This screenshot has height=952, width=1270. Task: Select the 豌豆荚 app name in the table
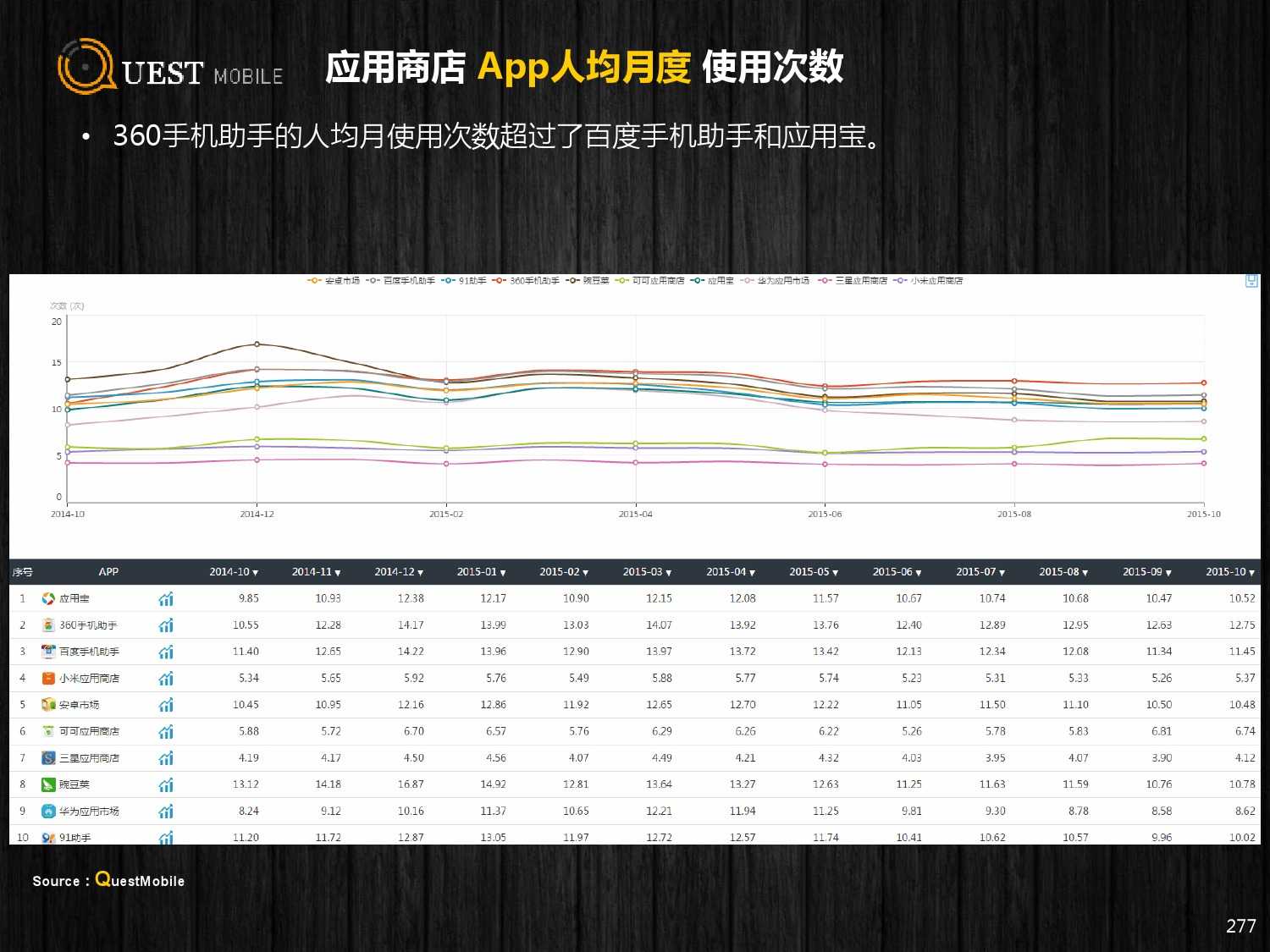click(x=74, y=784)
